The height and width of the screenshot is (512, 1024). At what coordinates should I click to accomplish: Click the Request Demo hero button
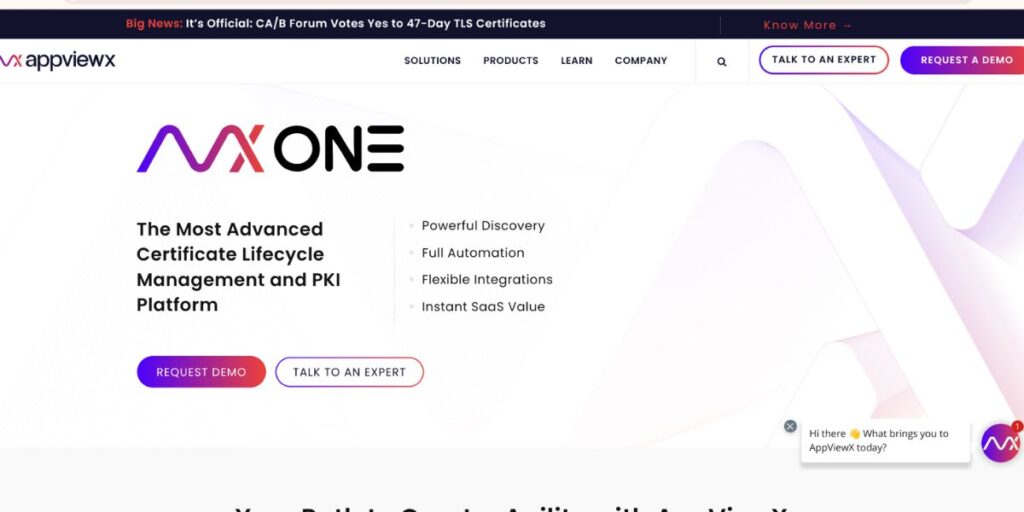tap(201, 372)
